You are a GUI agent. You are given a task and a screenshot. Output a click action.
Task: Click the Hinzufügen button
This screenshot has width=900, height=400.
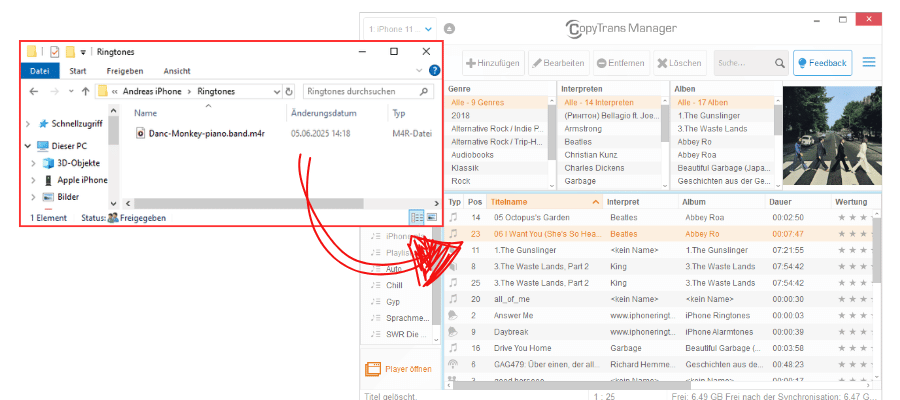coord(494,63)
